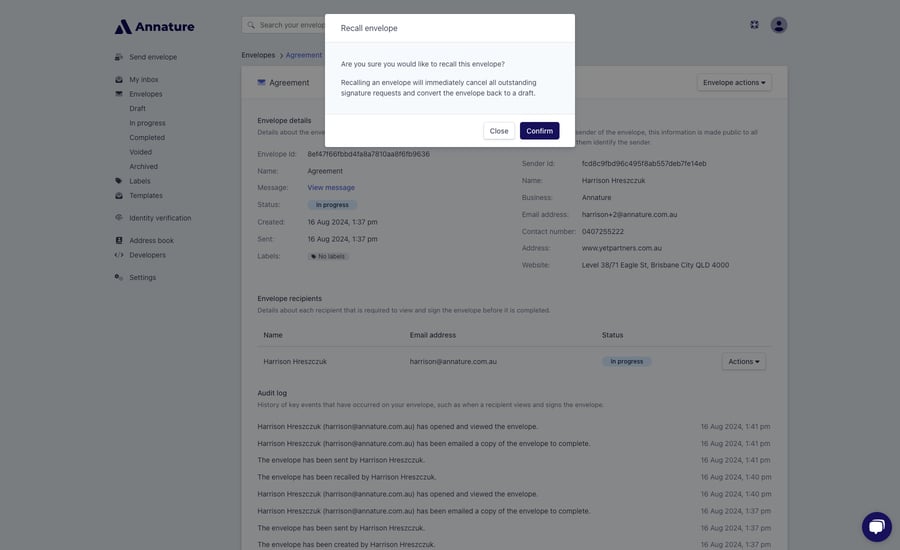Expand the recipient Actions dropdown
Image resolution: width=900 pixels, height=550 pixels.
pos(743,361)
